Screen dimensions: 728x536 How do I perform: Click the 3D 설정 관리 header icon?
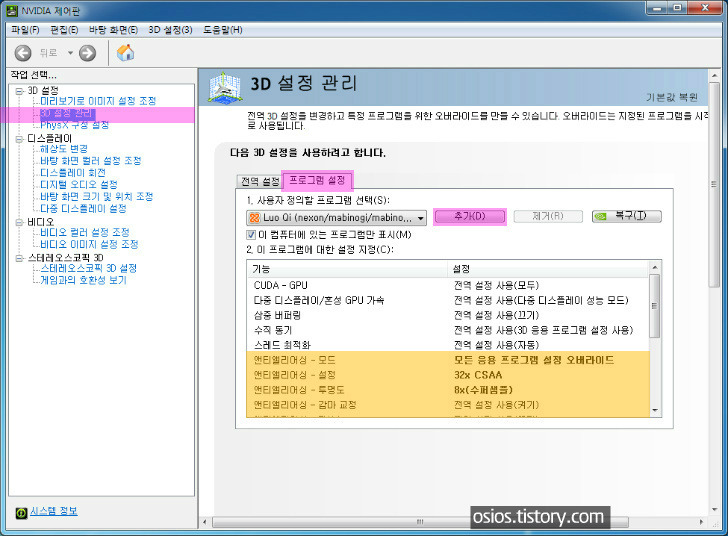point(225,87)
